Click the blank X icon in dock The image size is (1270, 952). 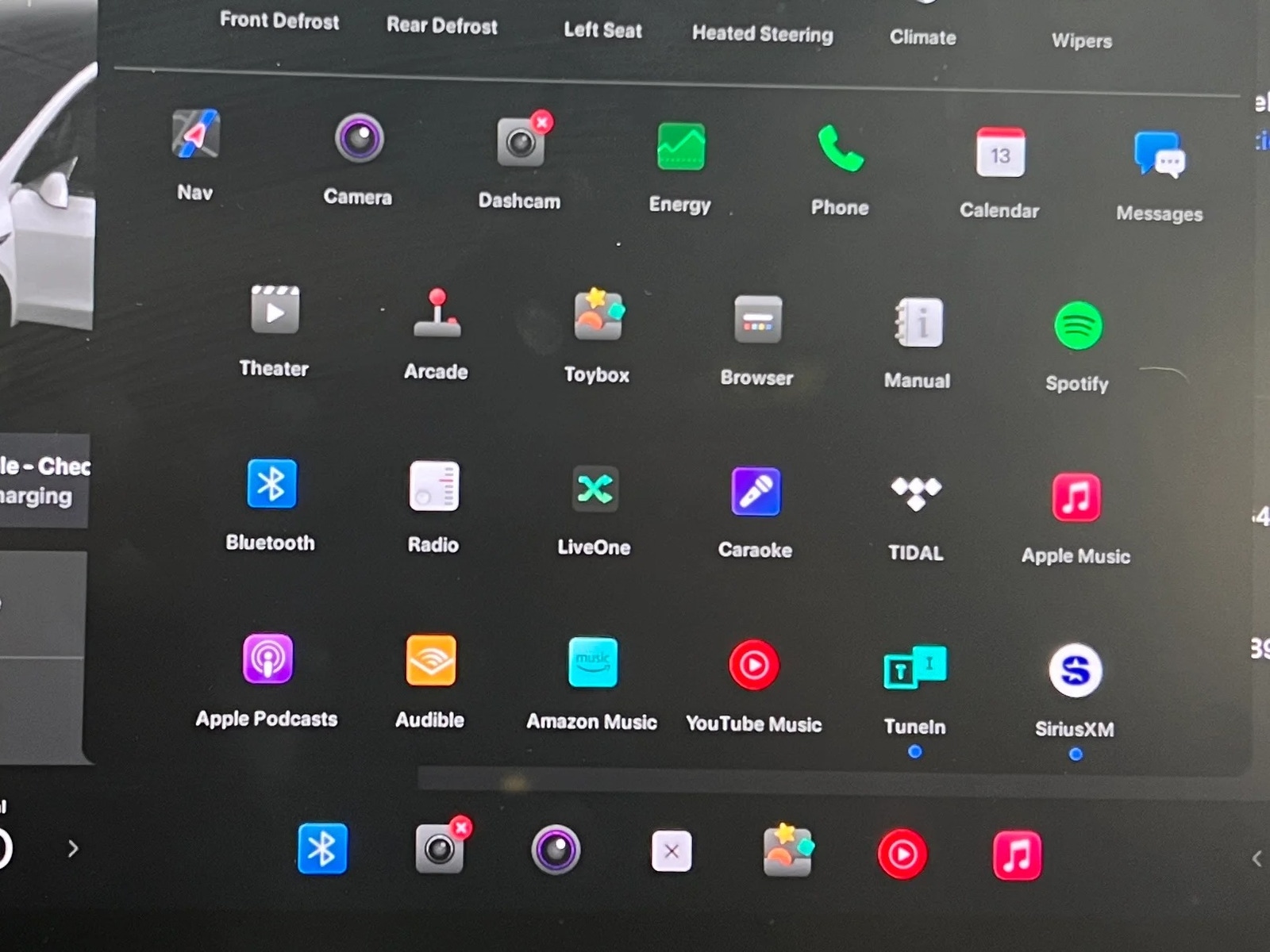(672, 852)
